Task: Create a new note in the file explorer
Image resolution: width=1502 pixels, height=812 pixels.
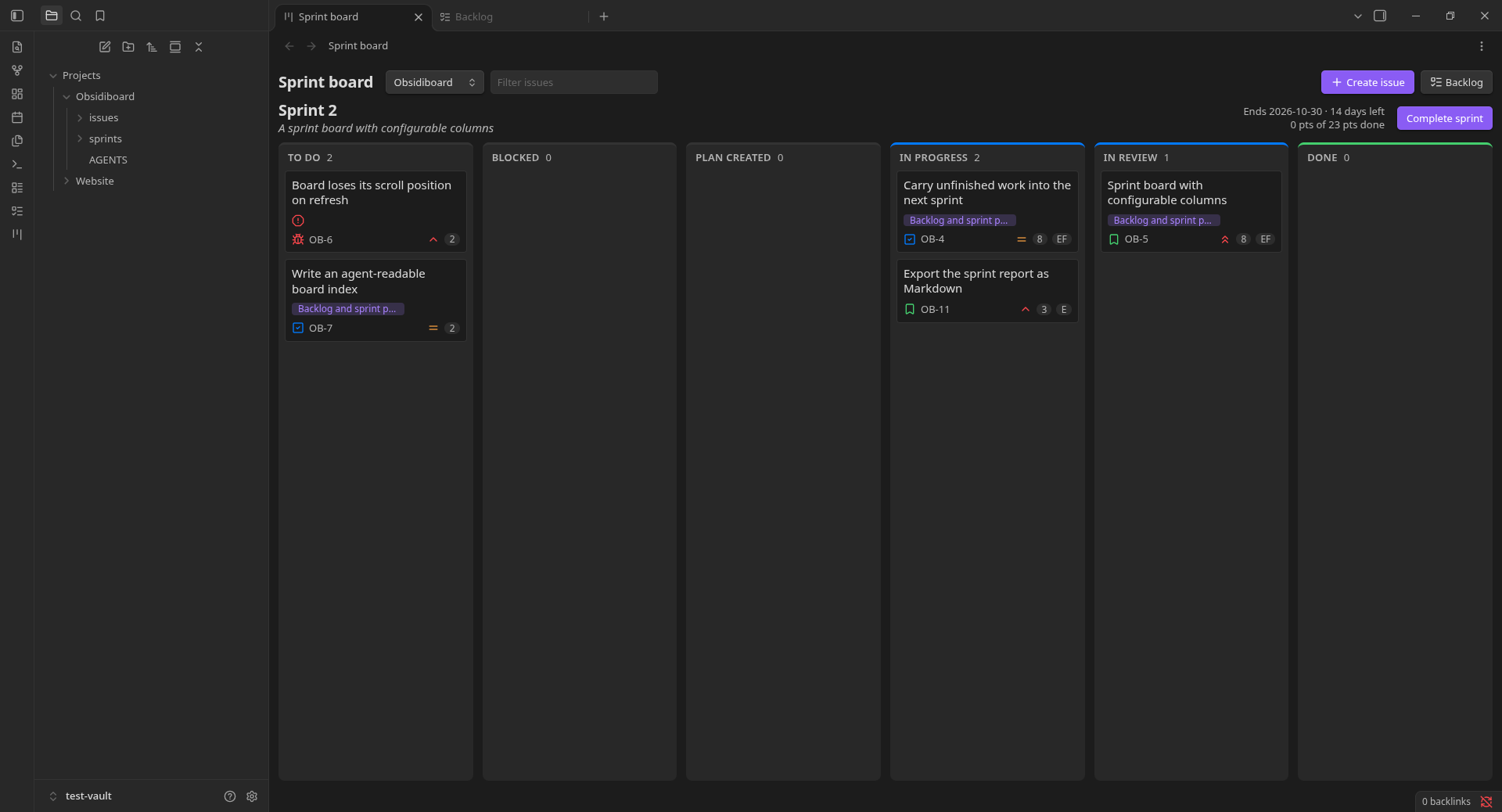Action: coord(105,47)
